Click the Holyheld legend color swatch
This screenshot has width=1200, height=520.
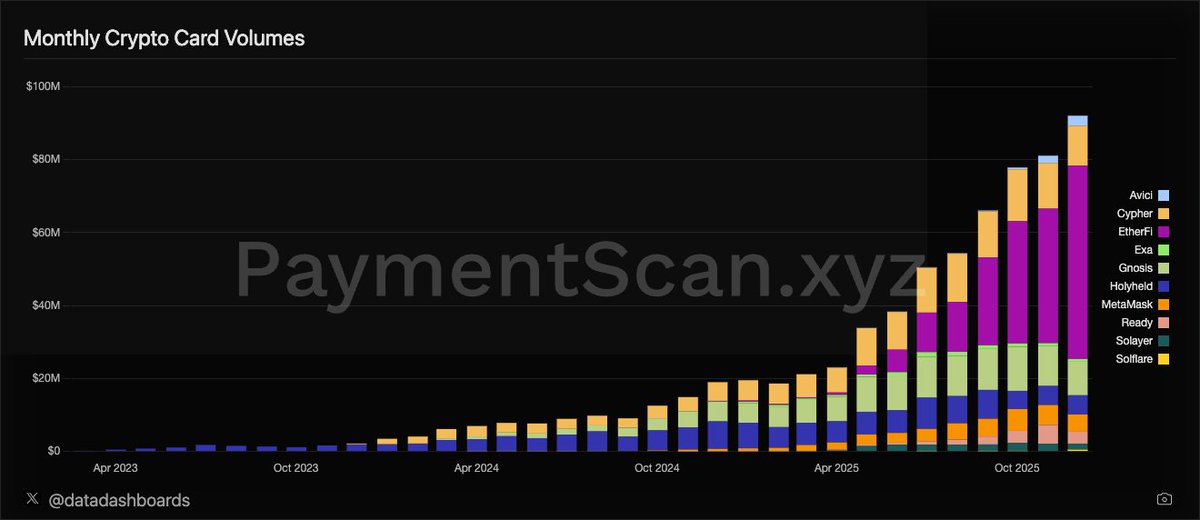pos(1165,286)
